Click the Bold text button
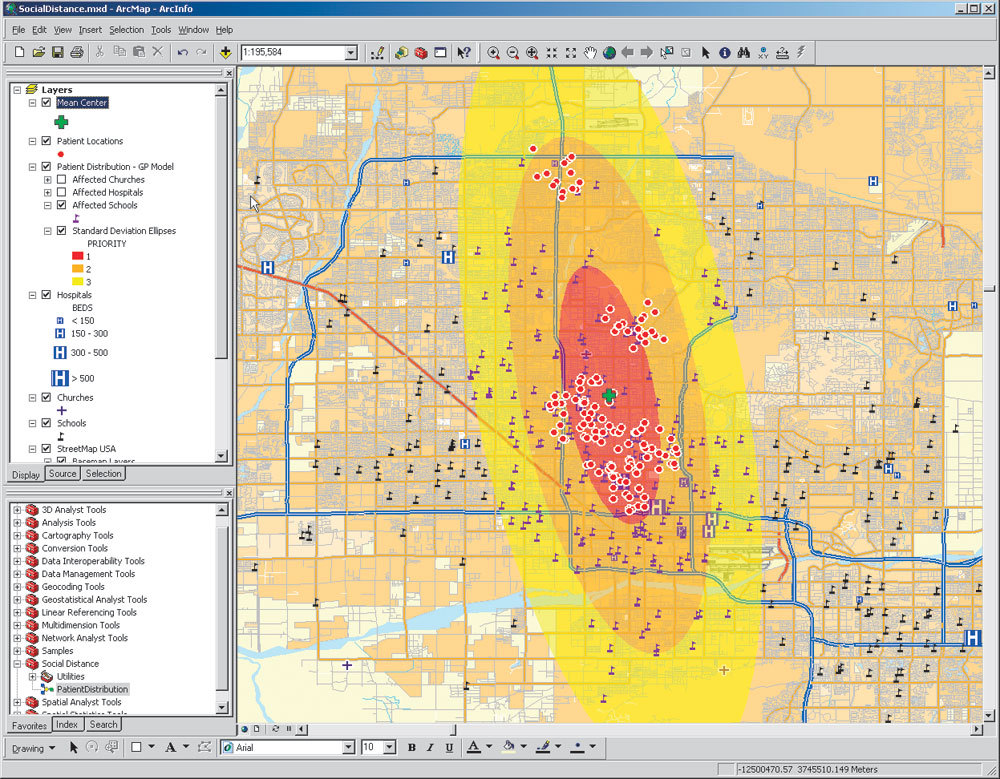This screenshot has height=779, width=1000. pyautogui.click(x=411, y=747)
